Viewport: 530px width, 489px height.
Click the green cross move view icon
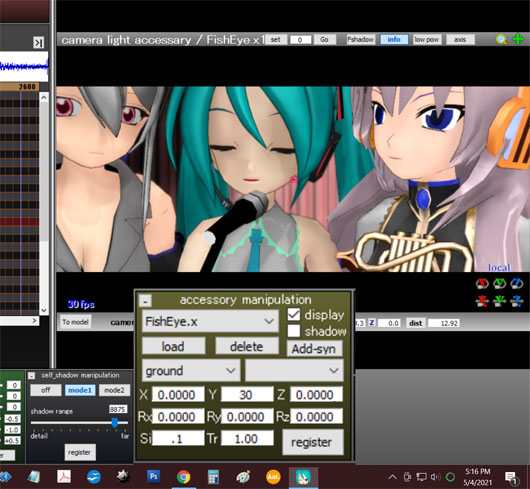point(518,39)
